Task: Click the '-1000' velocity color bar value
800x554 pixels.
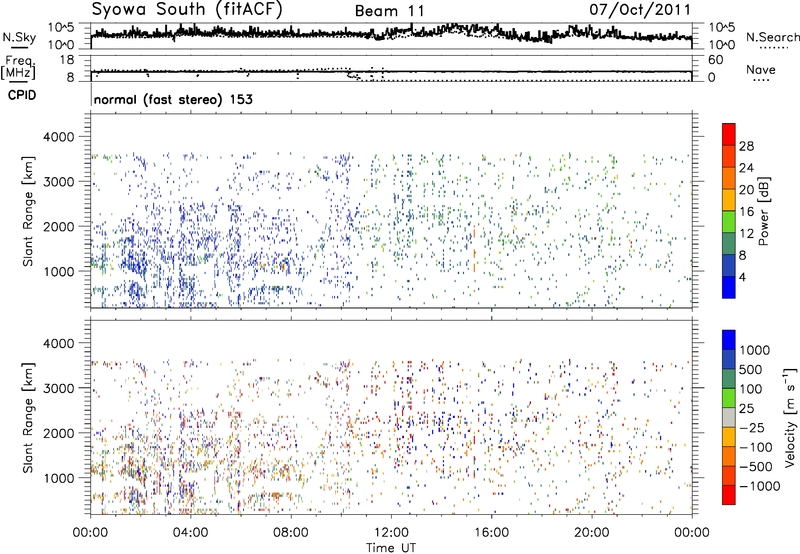Action: point(759,486)
